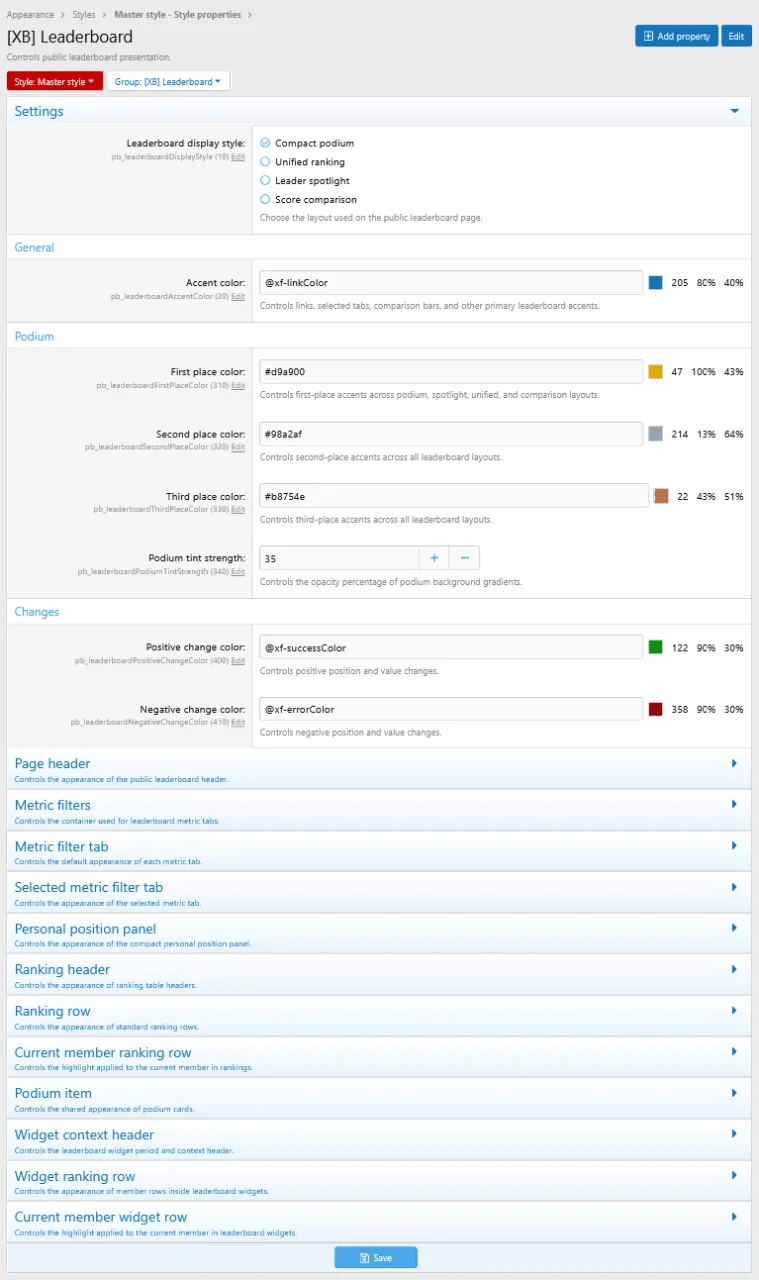The image size is (759, 1280).
Task: Expand the Metric filters arrow icon
Action: 734,804
